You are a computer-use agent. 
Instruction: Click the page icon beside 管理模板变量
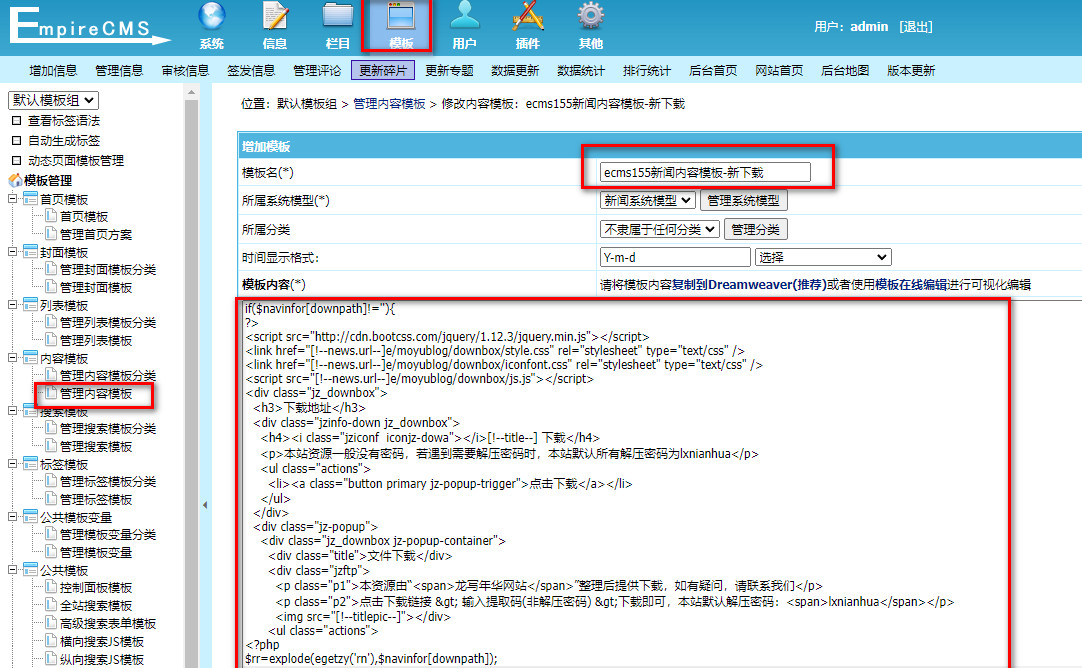(51, 552)
